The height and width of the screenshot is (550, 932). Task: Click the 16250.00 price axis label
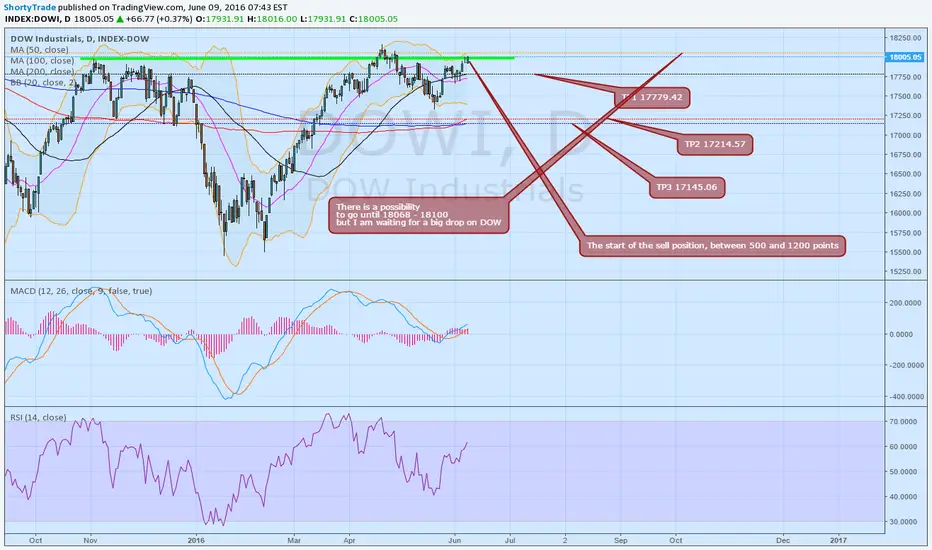(x=905, y=194)
